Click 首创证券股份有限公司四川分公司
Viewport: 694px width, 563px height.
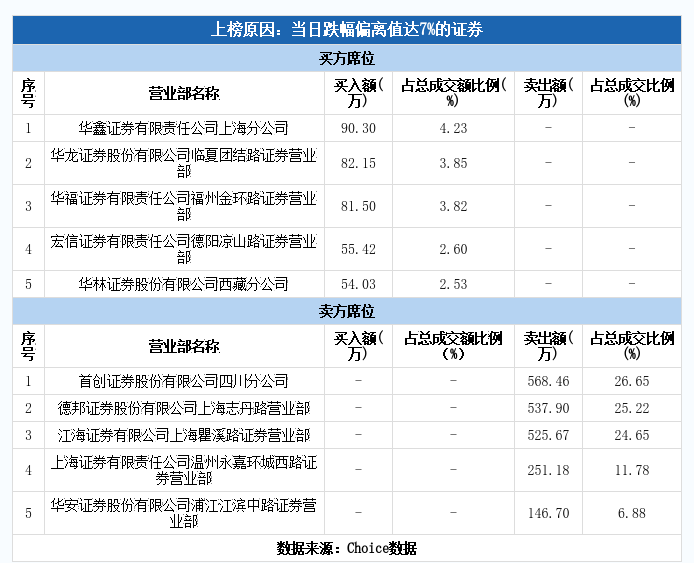[184, 381]
